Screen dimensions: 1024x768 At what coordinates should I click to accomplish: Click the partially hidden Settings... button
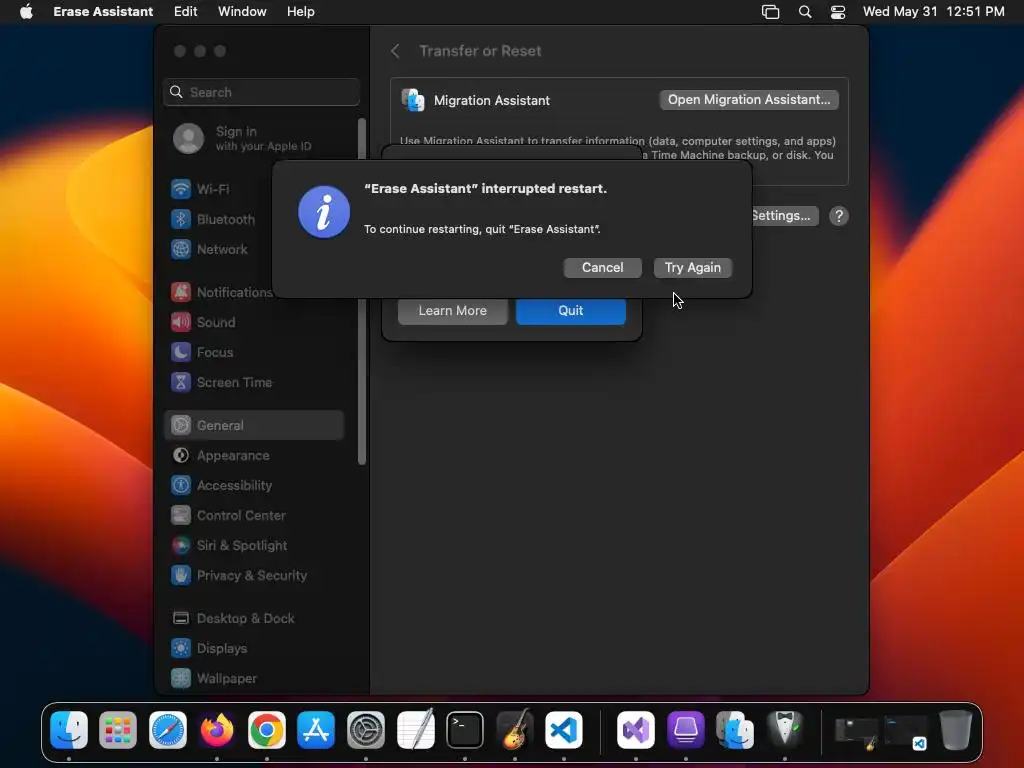pyautogui.click(x=783, y=216)
